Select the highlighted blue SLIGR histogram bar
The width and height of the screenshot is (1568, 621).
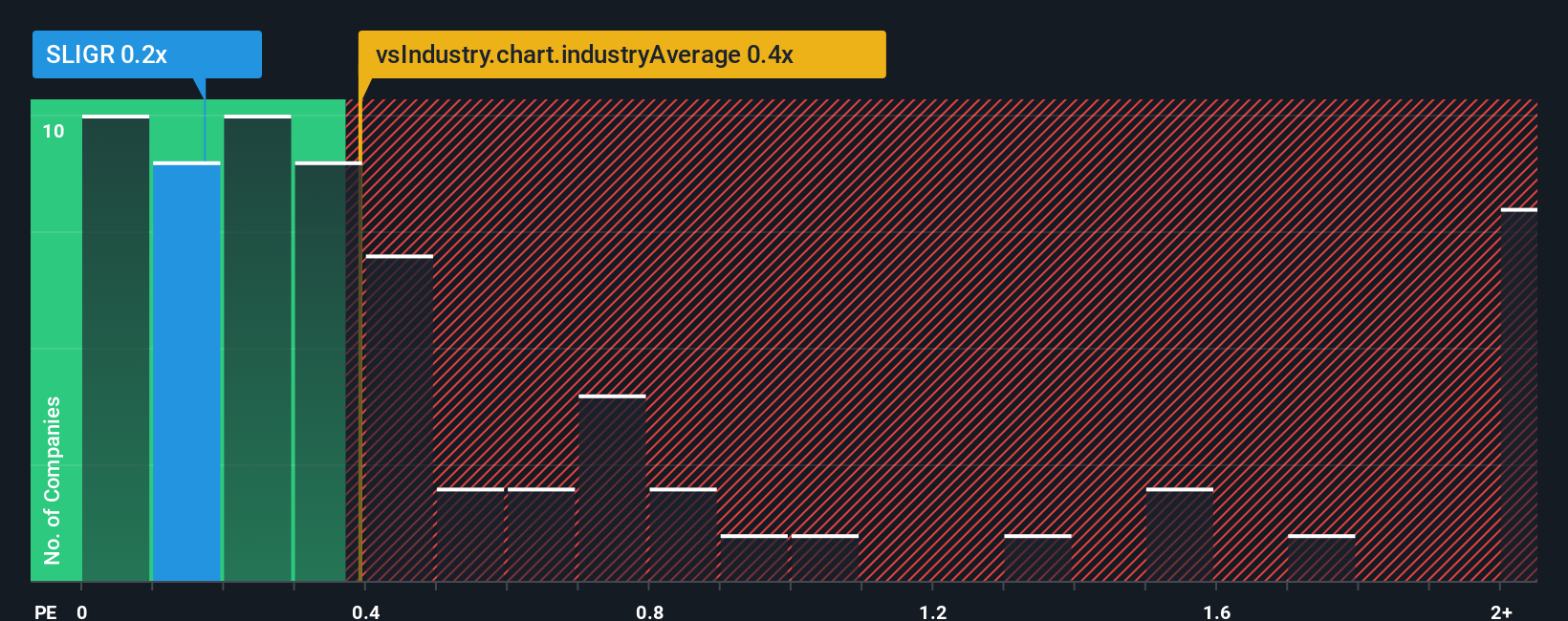(186, 372)
